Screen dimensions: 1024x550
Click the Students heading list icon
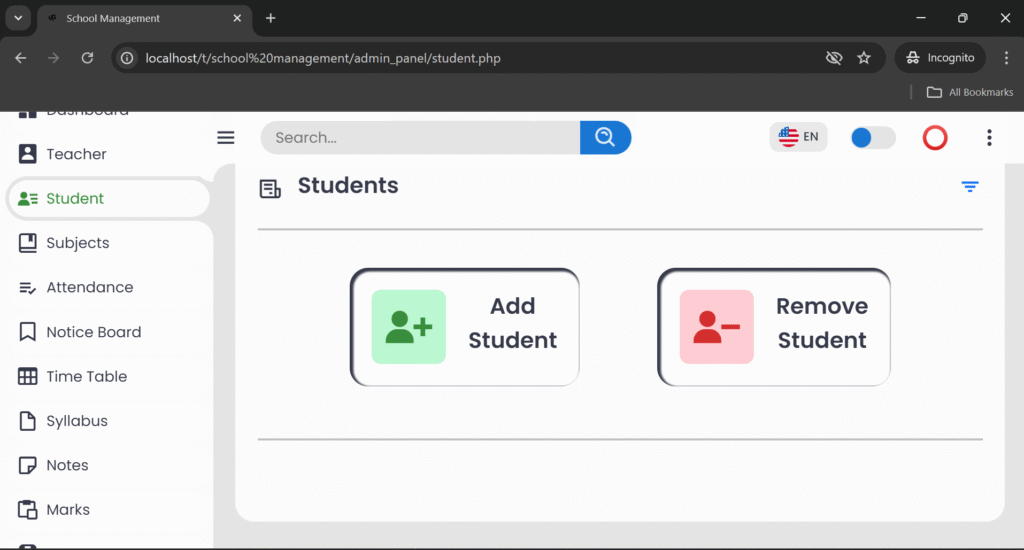(270, 189)
